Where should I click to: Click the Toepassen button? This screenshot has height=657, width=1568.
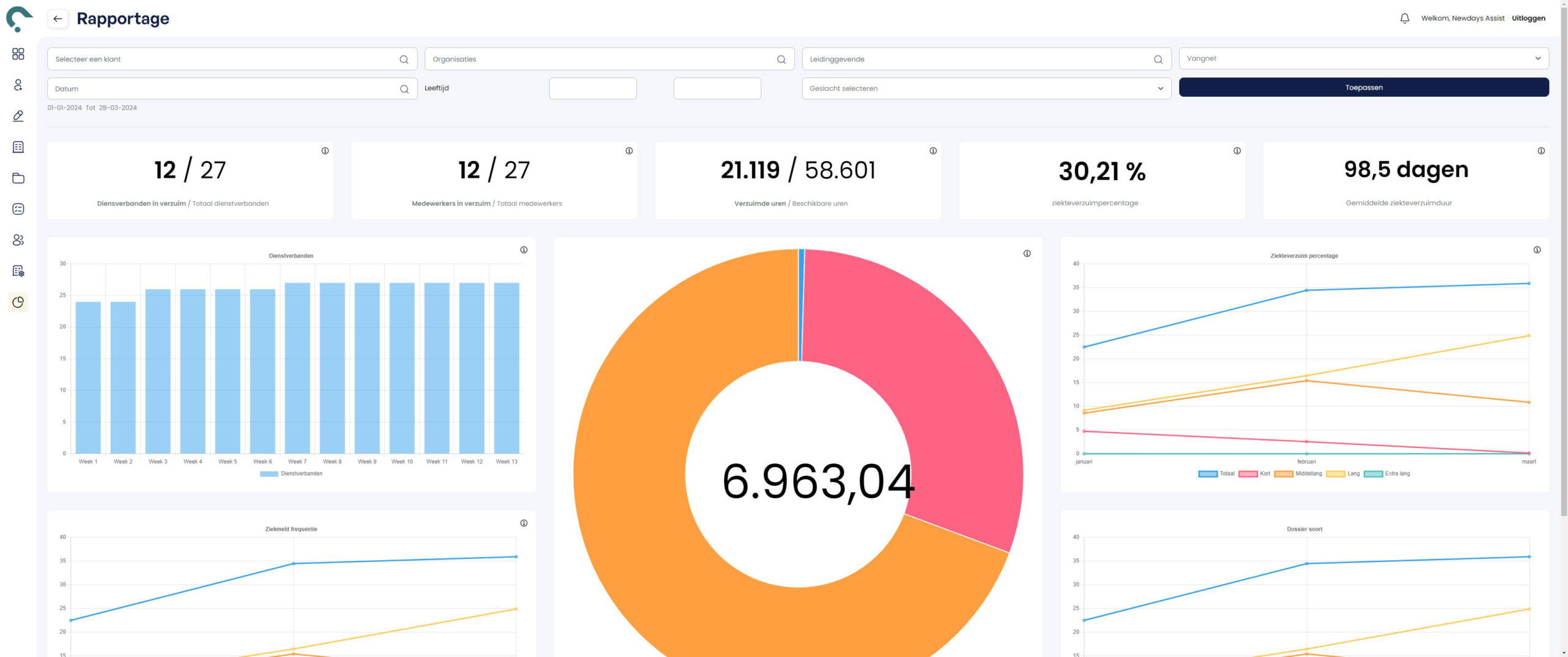point(1363,88)
